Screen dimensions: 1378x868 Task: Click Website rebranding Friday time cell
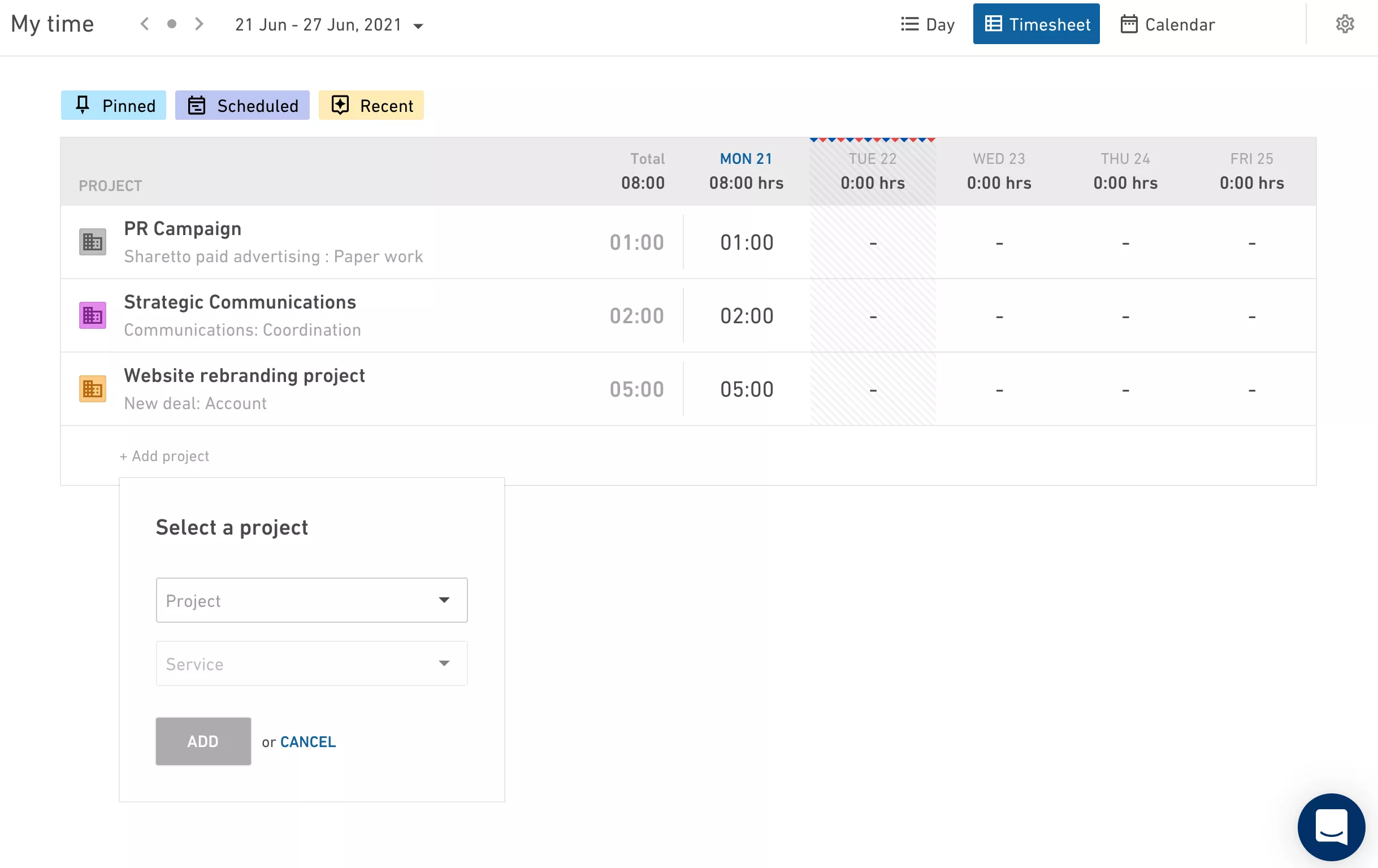tap(1252, 389)
